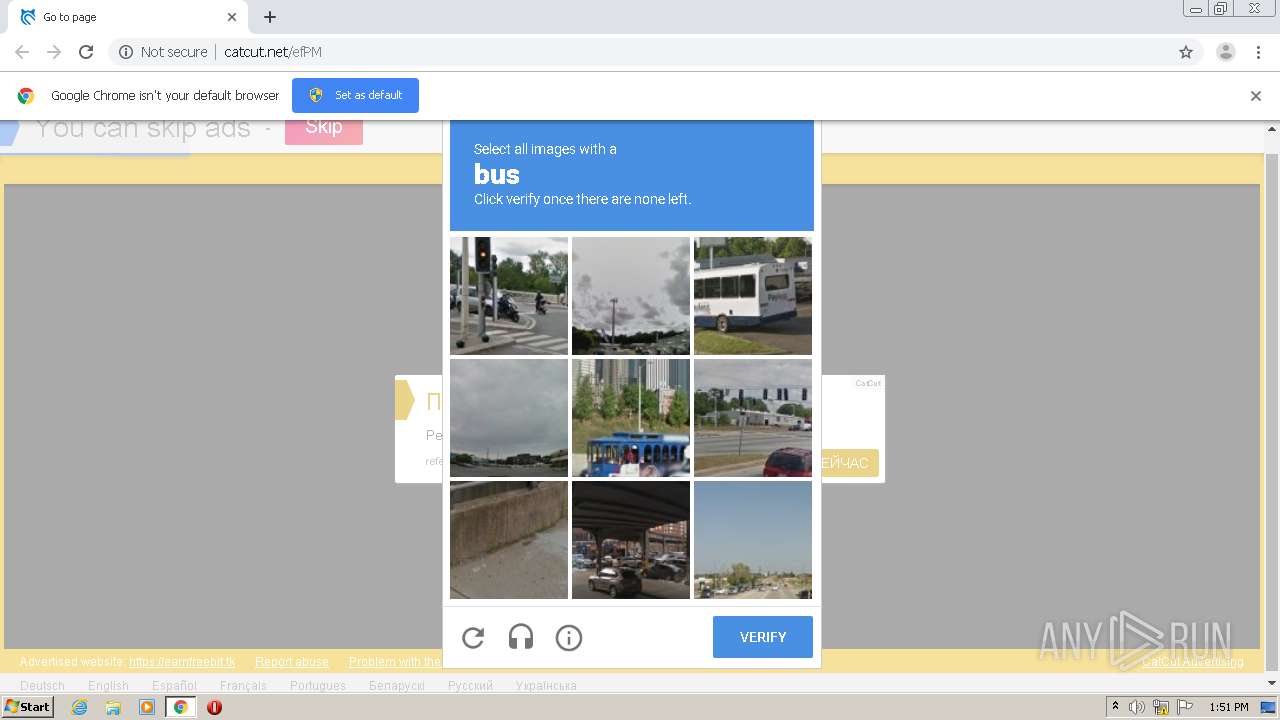Image resolution: width=1280 pixels, height=720 pixels.
Task: Click the address bar URL catcut.net/efPM
Action: point(273,52)
